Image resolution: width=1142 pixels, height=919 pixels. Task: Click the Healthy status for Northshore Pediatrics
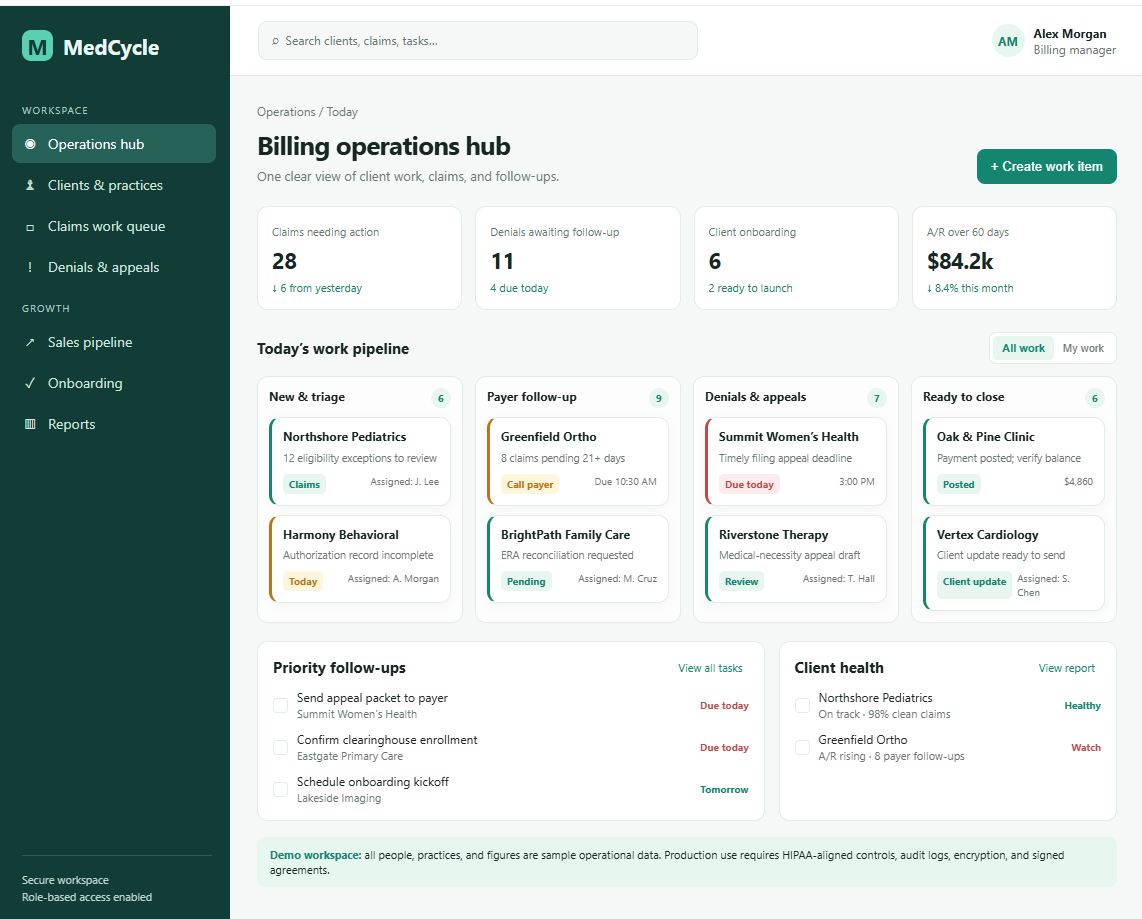pyautogui.click(x=1082, y=706)
